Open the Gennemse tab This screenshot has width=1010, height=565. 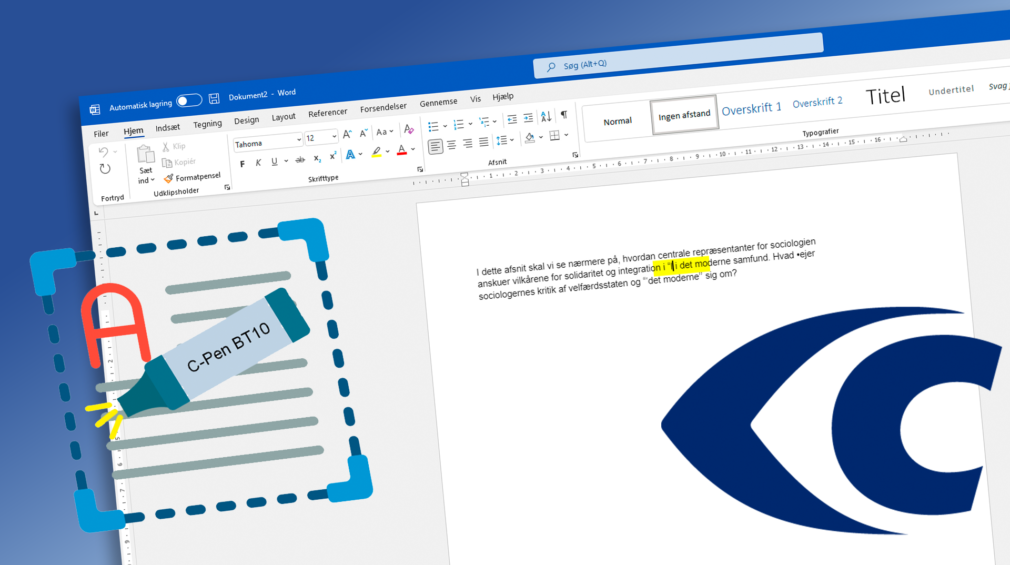click(x=439, y=102)
